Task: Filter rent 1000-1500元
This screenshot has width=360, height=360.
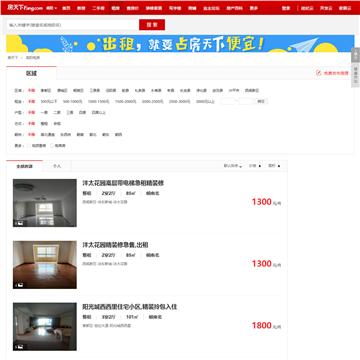Action: pyautogui.click(x=99, y=101)
